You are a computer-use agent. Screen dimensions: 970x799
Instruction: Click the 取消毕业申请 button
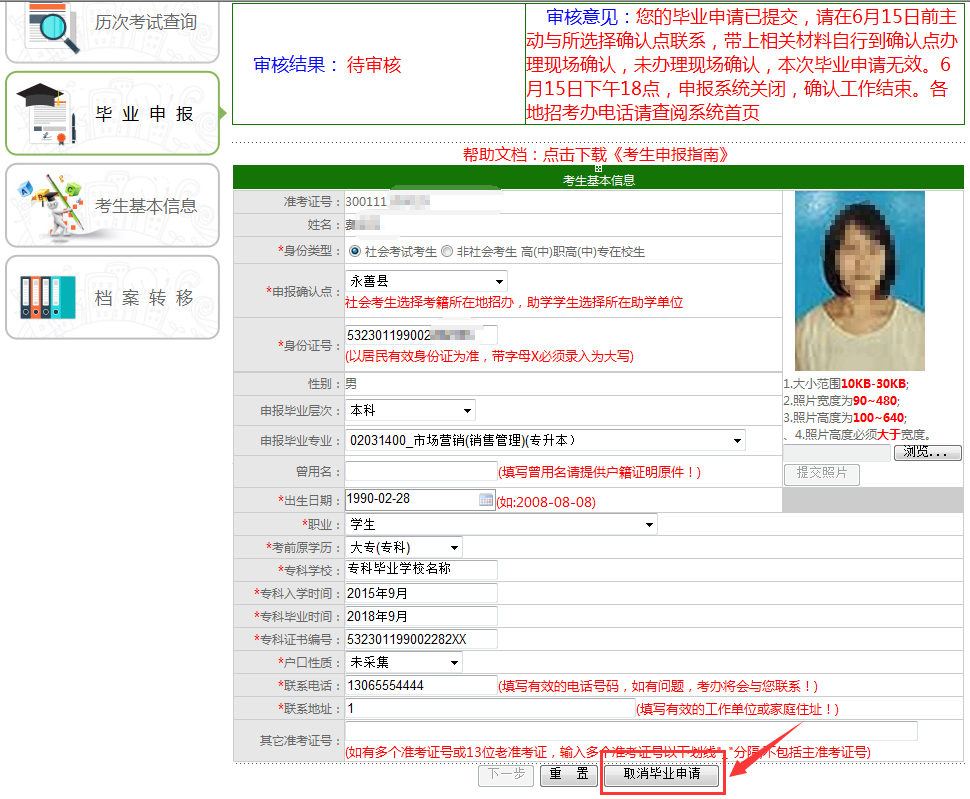pyautogui.click(x=661, y=776)
